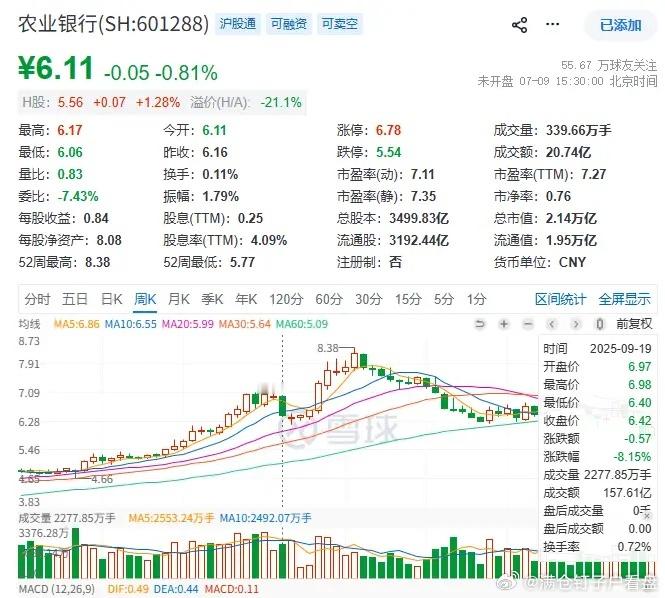Click the volume MA10:2492.07万手 label

(x=265, y=518)
